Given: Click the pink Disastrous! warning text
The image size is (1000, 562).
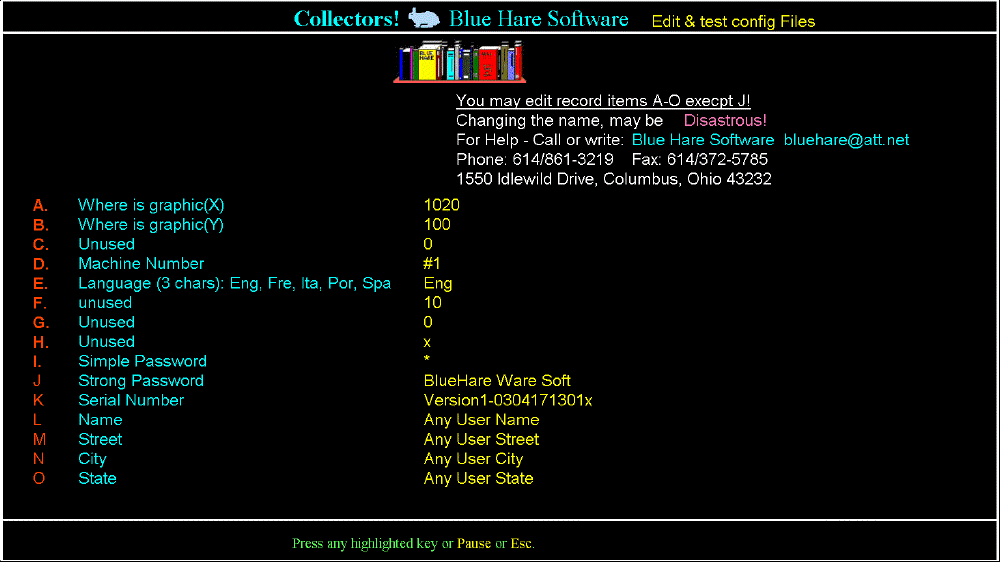Looking at the screenshot, I should [x=725, y=121].
